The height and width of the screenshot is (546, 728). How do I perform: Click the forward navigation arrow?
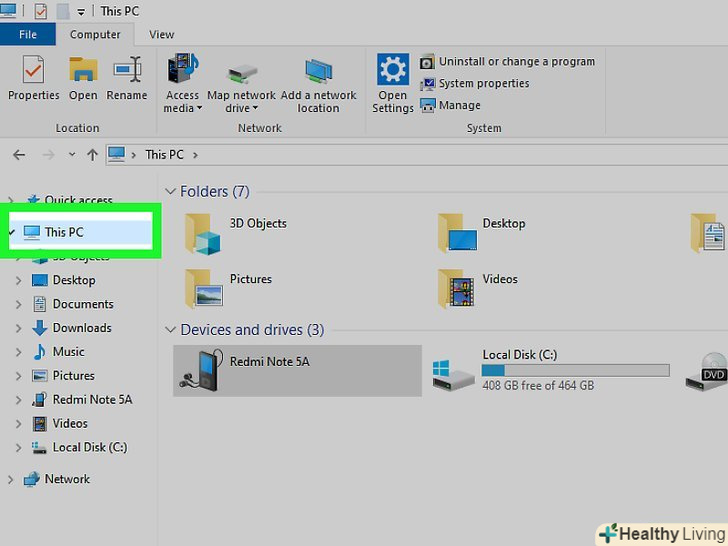tap(48, 155)
